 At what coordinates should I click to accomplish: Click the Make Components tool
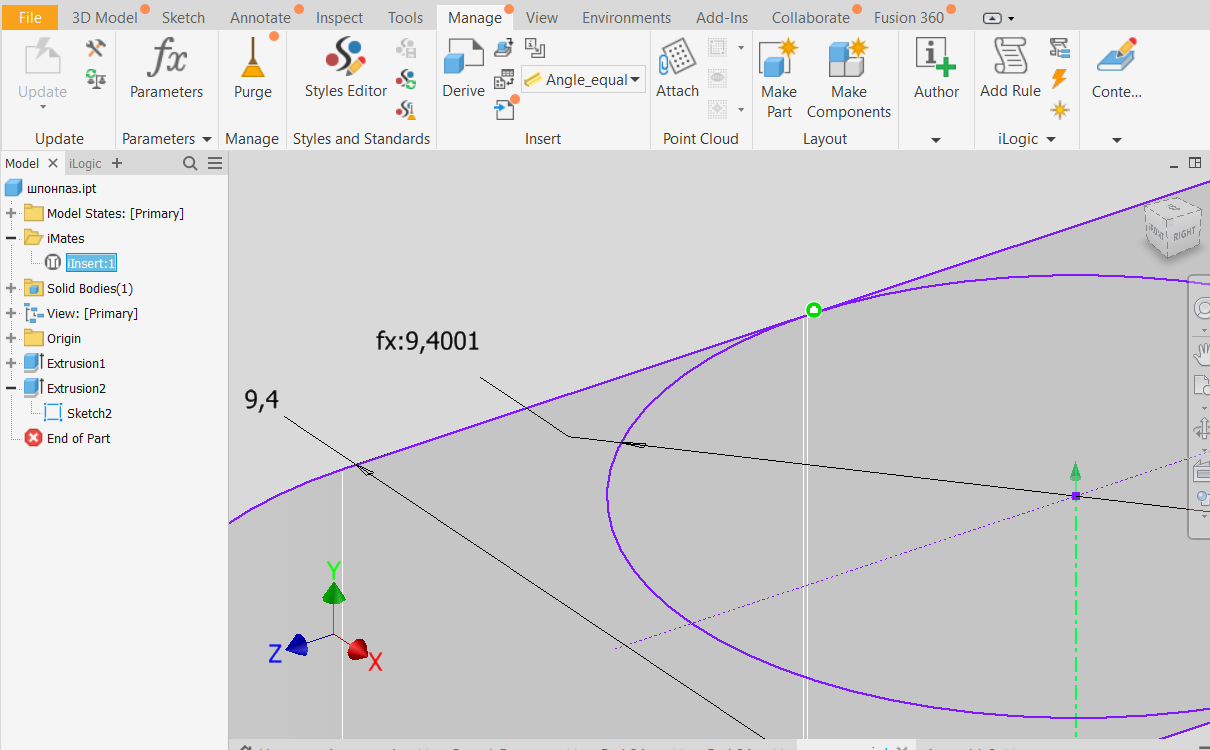click(x=847, y=77)
